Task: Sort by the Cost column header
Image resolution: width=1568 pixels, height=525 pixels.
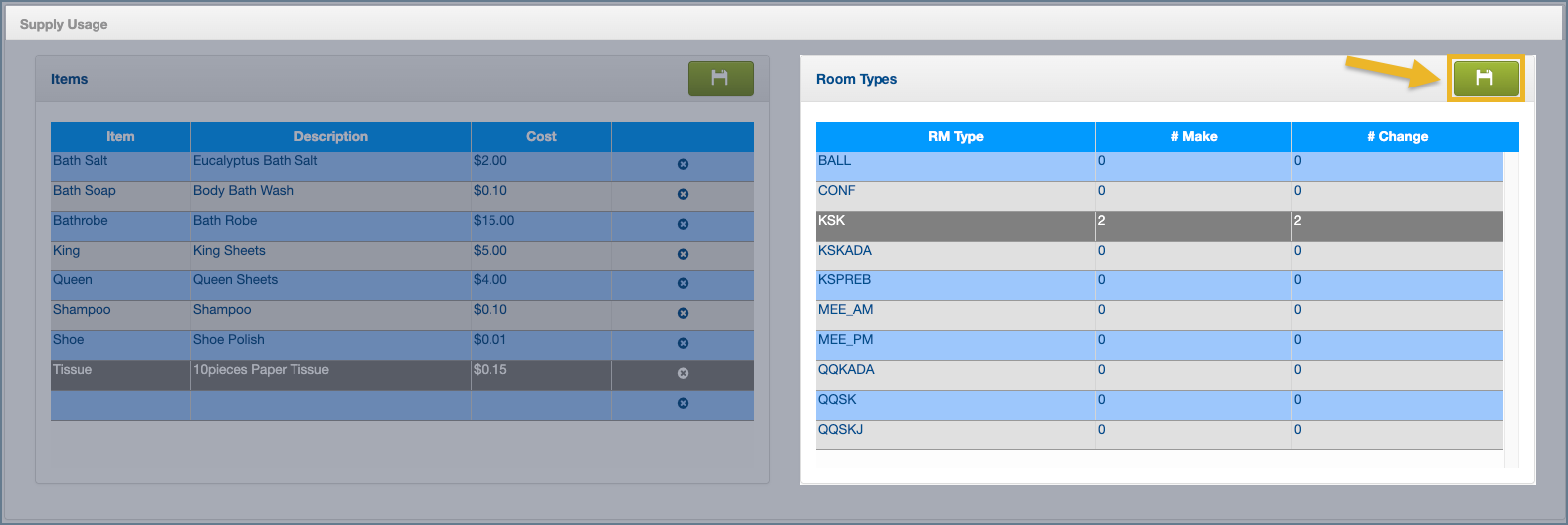Action: tap(541, 137)
